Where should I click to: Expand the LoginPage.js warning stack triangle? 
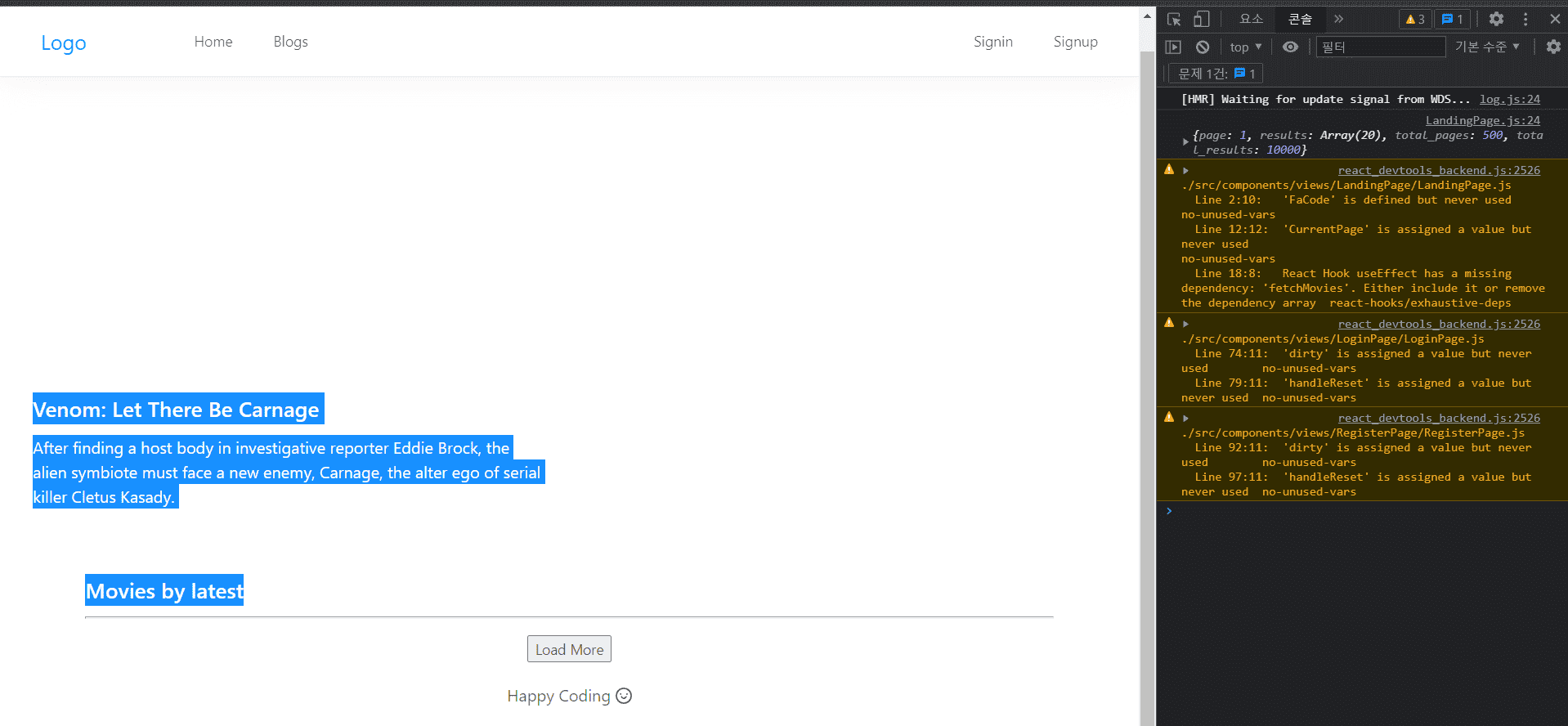pos(1185,324)
